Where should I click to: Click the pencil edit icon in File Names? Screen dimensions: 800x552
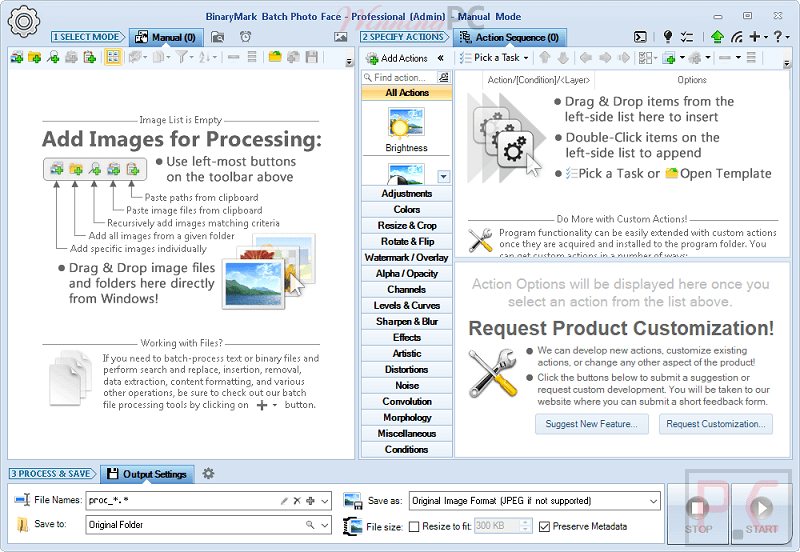[x=284, y=501]
